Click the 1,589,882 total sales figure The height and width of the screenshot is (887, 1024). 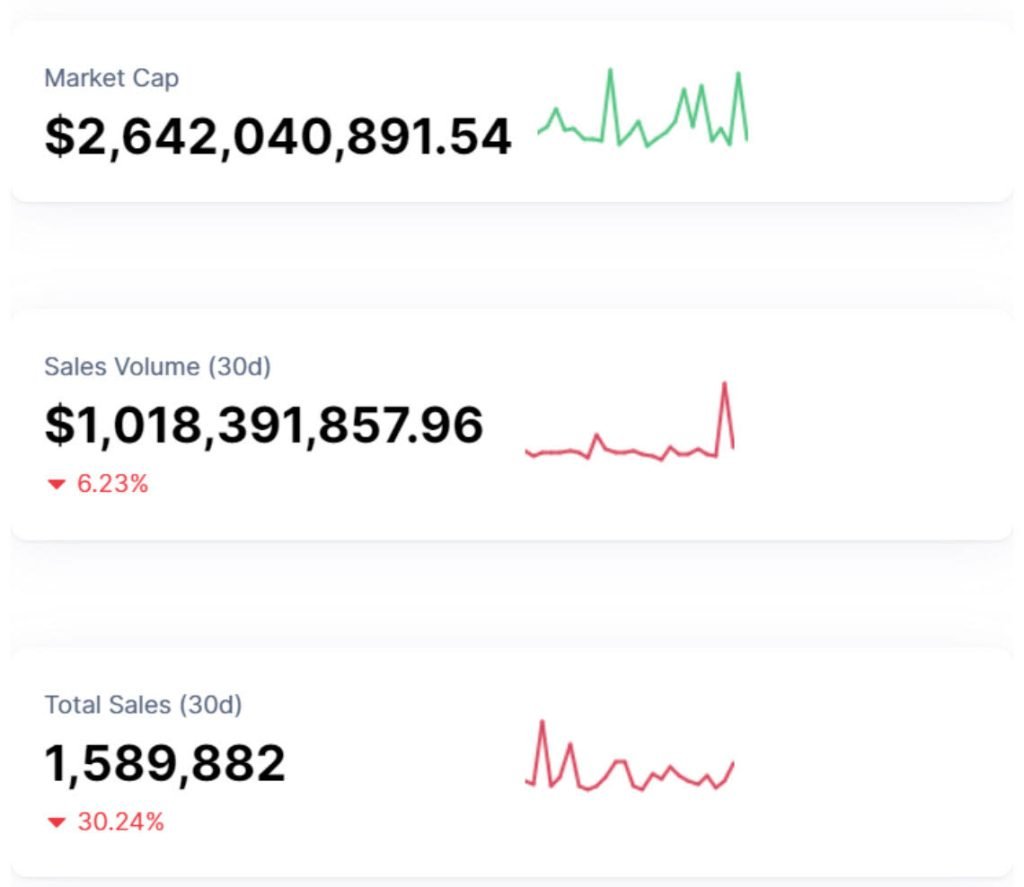[165, 764]
